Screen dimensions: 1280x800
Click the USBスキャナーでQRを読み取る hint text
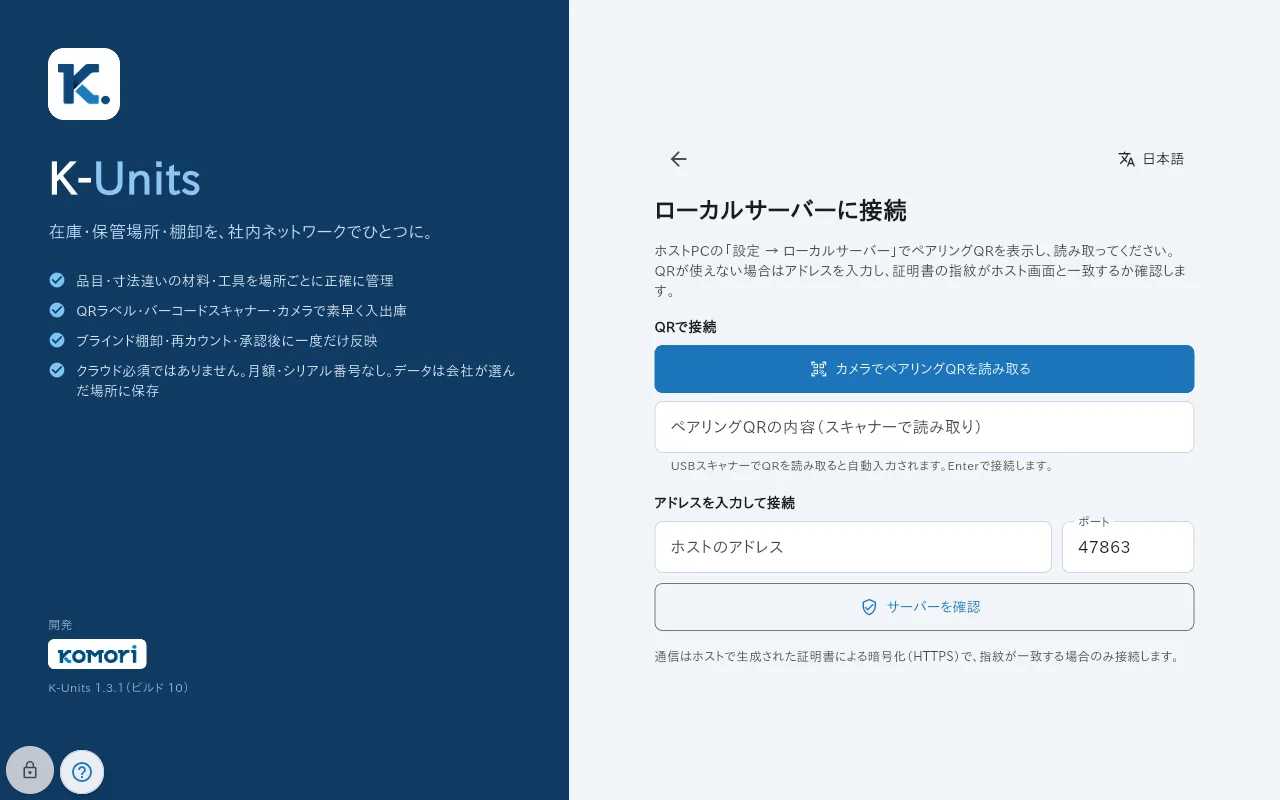click(x=862, y=466)
